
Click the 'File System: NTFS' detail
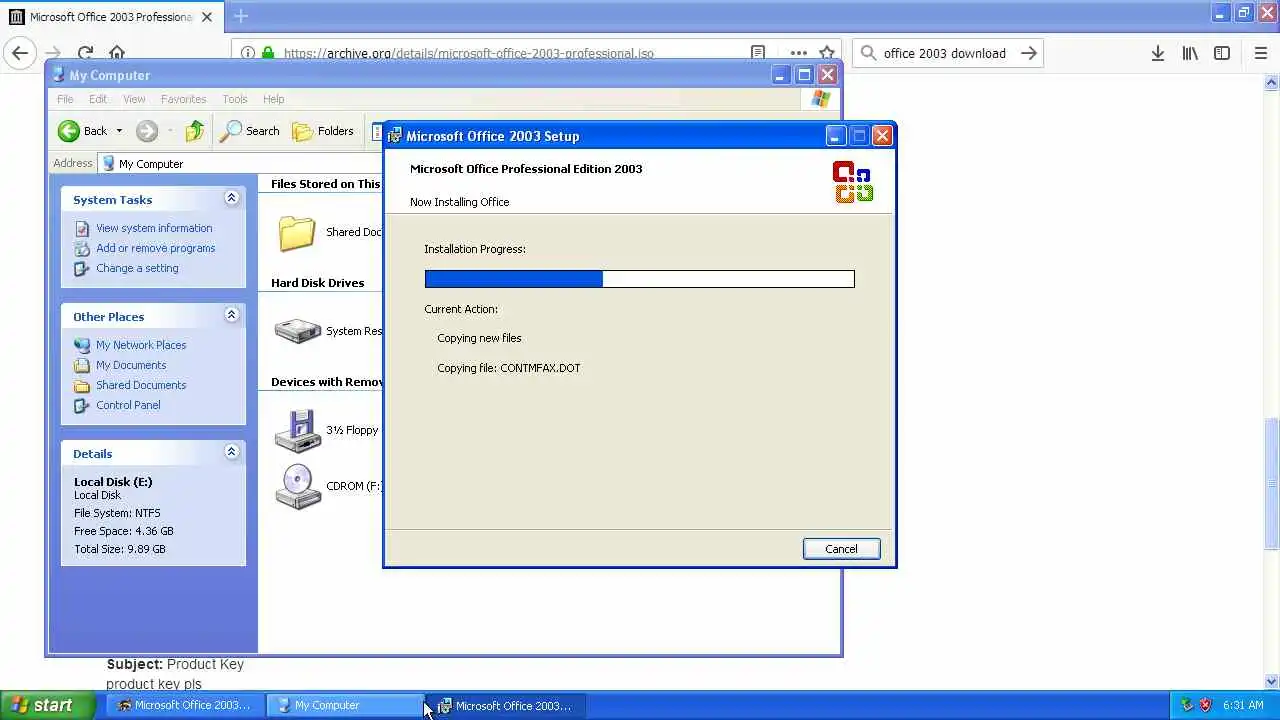click(117, 513)
